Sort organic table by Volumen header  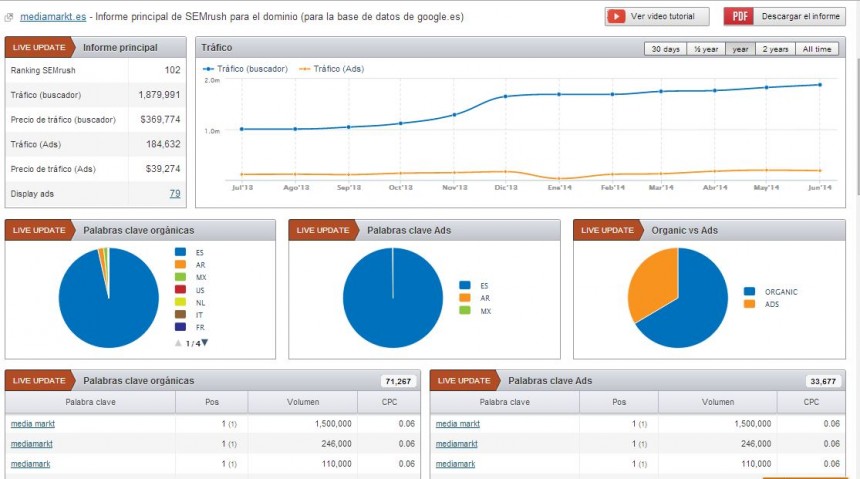303,402
